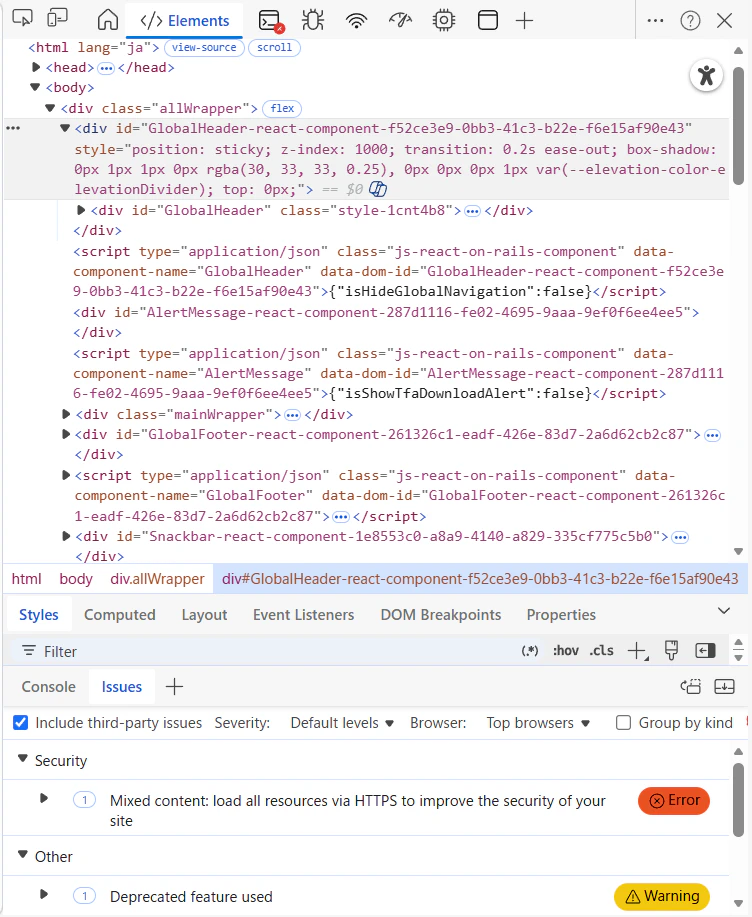Collapse the Security issues group
The height and width of the screenshot is (917, 752).
tap(23, 759)
